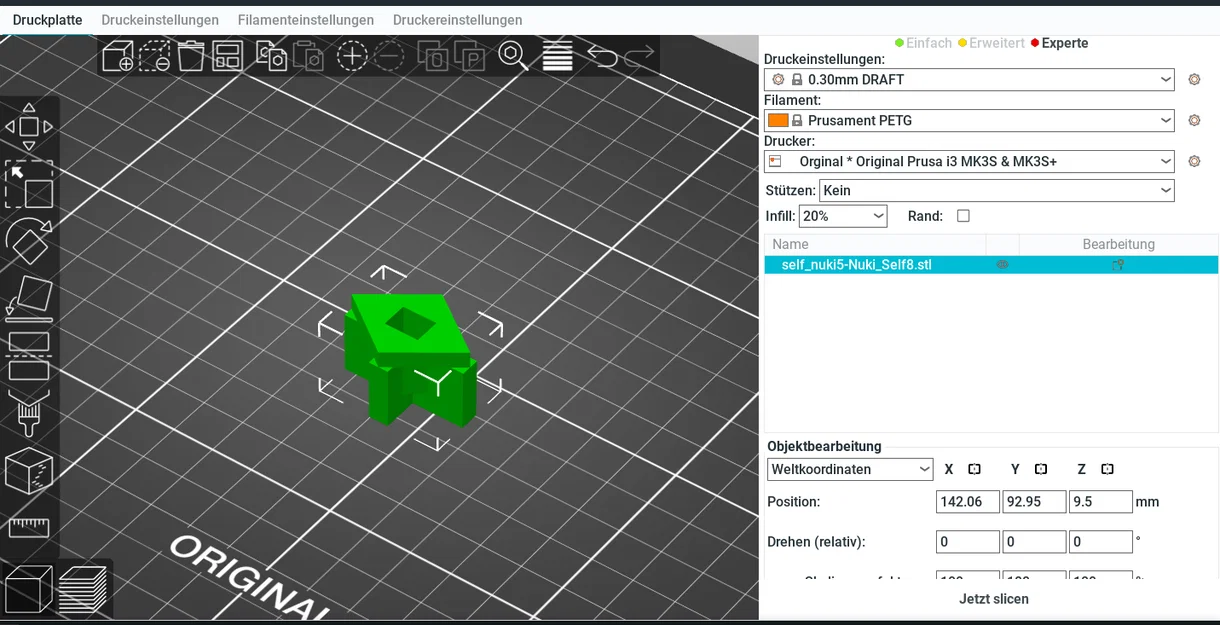Toggle visibility eye of self_nuki5-Nuki_Self8.stl

coord(1002,265)
